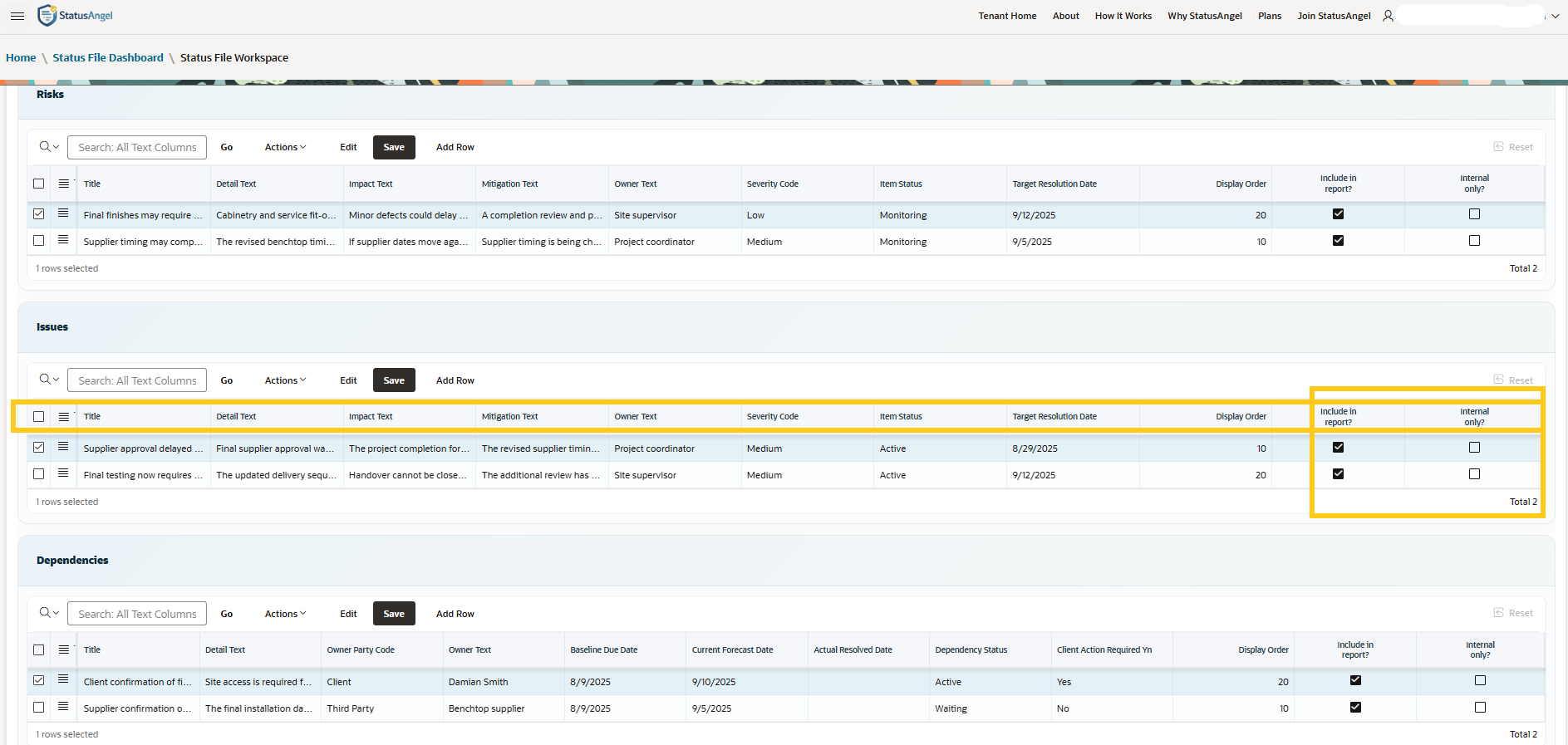
Task: Open the hamburger navigation menu
Action: [x=17, y=16]
